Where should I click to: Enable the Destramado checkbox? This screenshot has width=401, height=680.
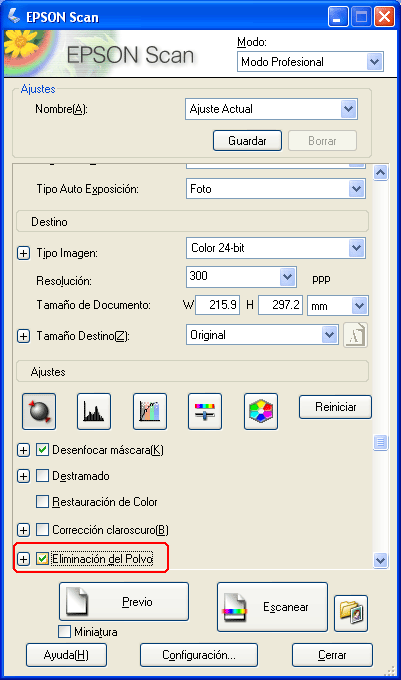(42, 476)
